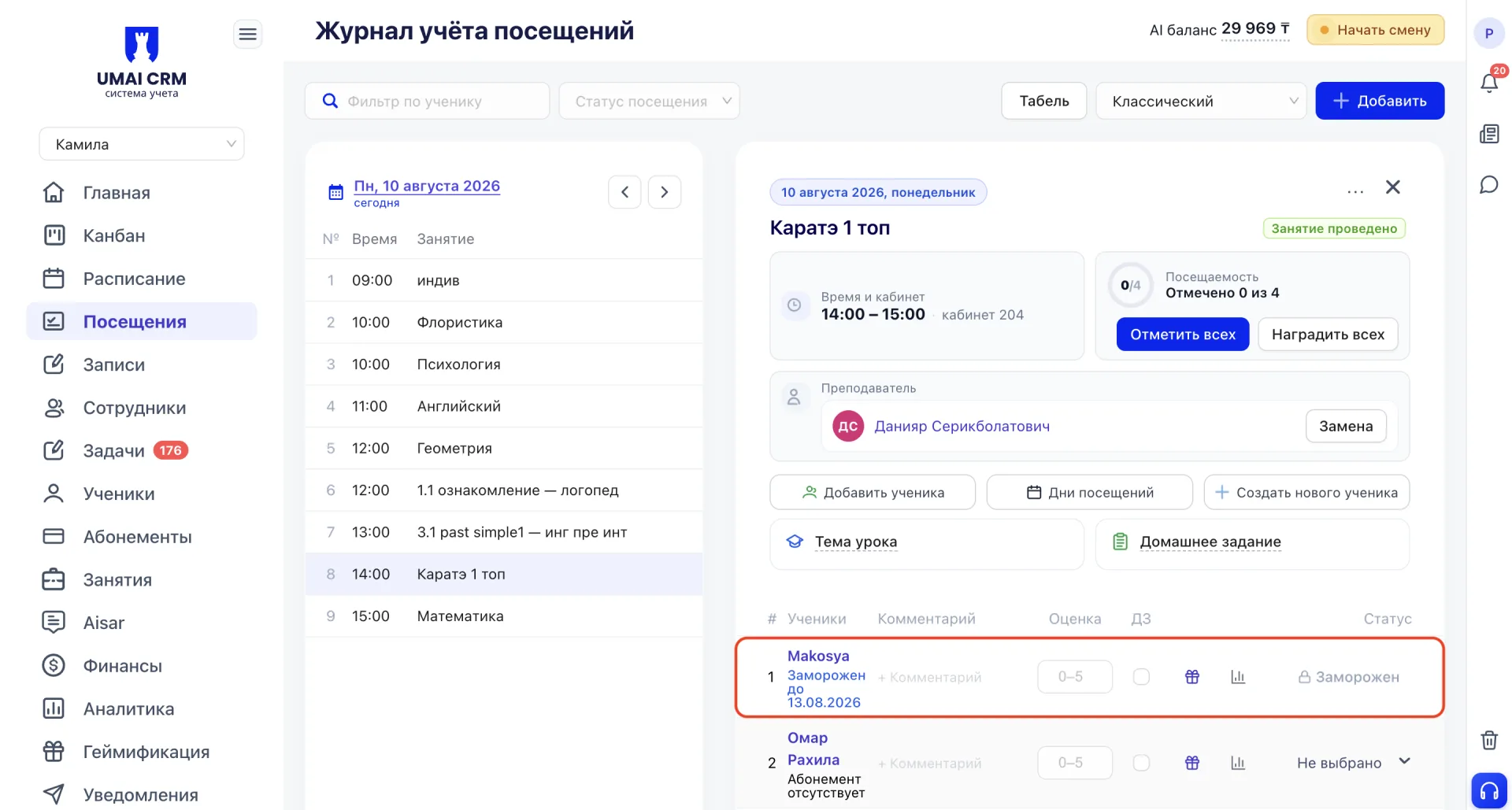The width and height of the screenshot is (1512, 810).
Task: Click Добавить ученика button
Action: pyautogui.click(x=873, y=492)
